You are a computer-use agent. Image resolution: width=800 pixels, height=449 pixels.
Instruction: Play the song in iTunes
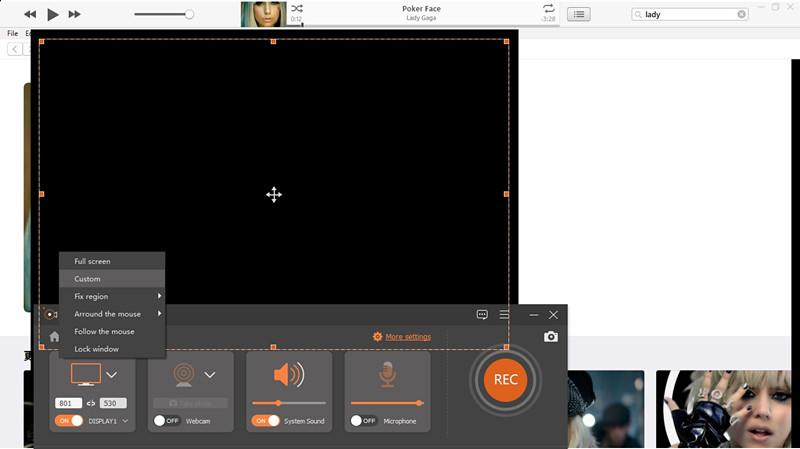pyautogui.click(x=53, y=14)
